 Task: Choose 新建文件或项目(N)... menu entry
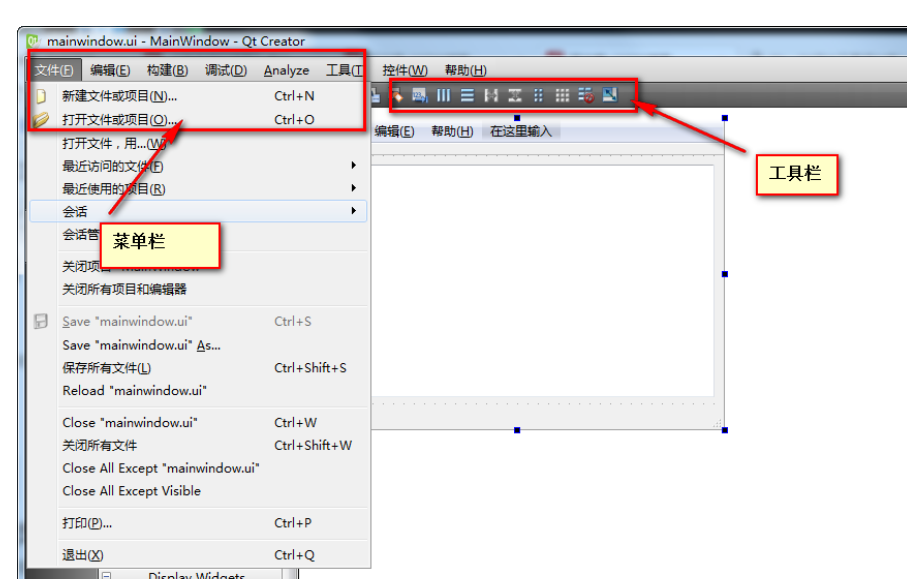pyautogui.click(x=198, y=96)
